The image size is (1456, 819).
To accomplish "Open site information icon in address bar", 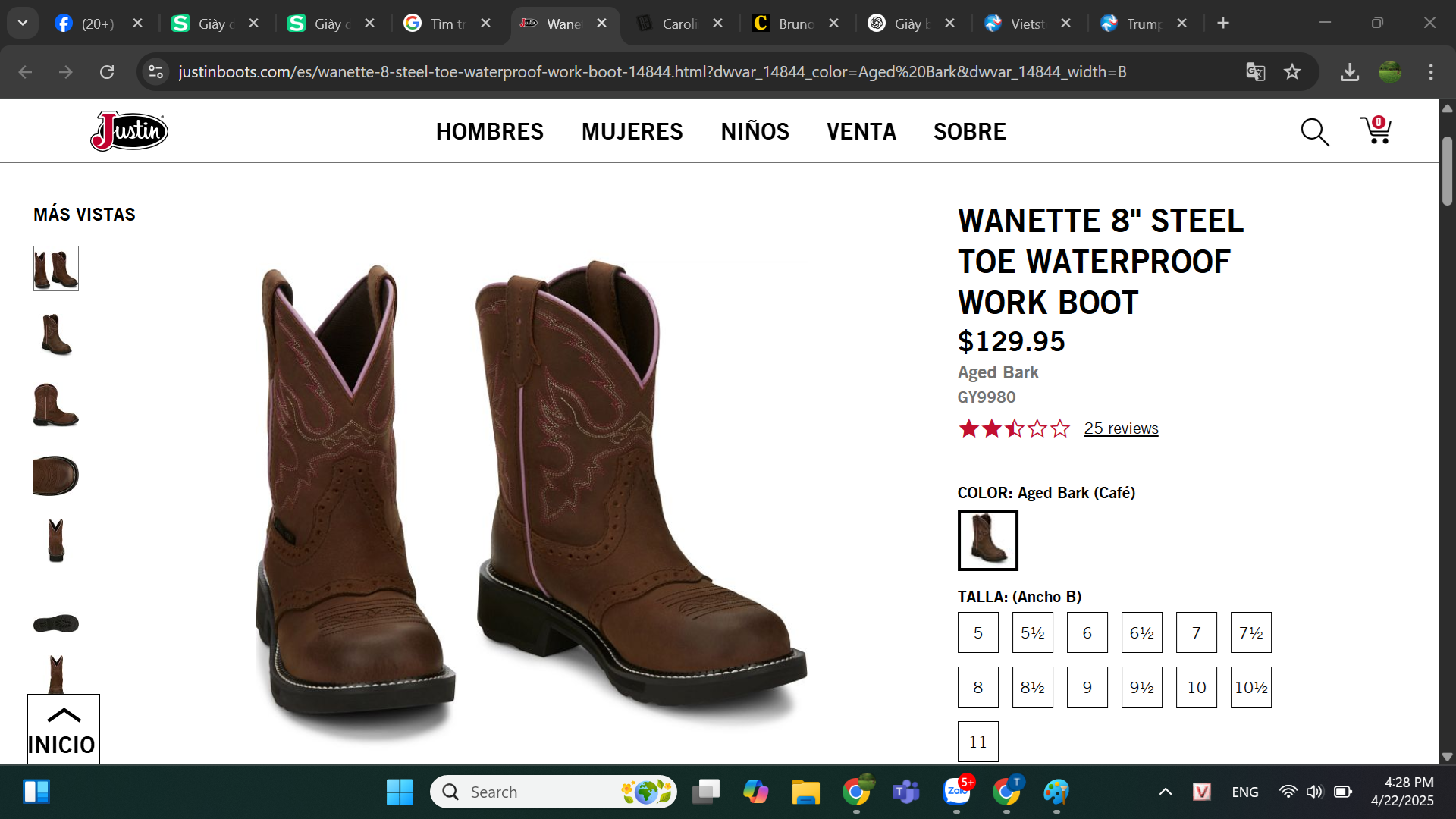I will click(x=156, y=72).
